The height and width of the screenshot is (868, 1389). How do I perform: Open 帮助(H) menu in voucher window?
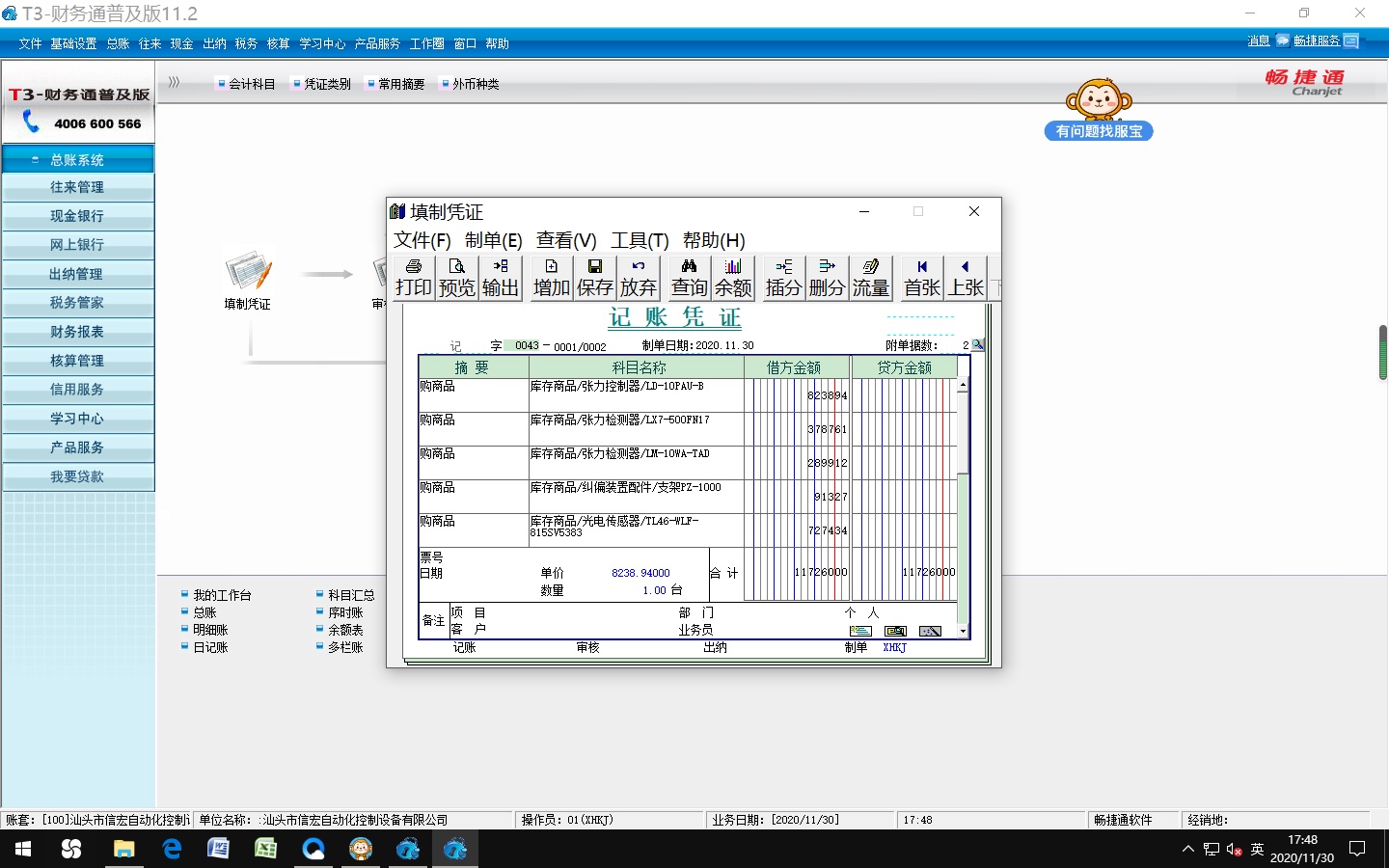714,240
